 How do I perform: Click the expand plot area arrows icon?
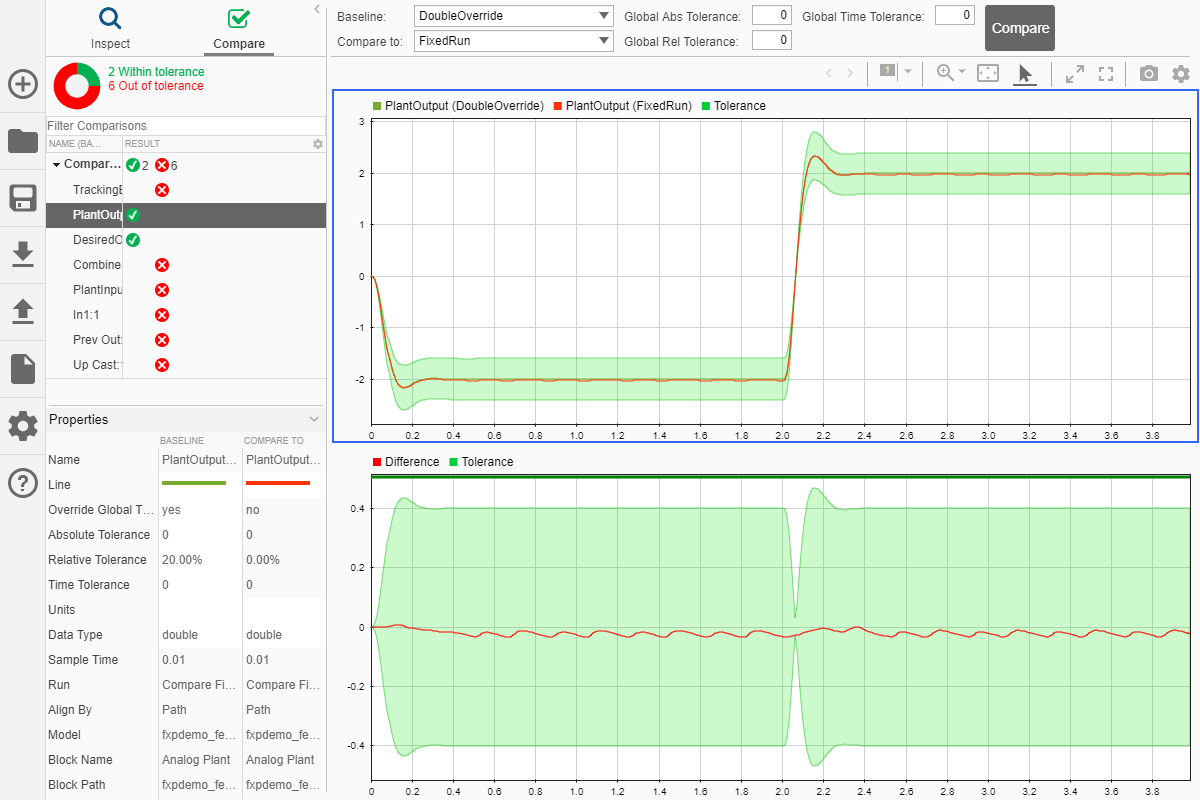[x=1075, y=73]
